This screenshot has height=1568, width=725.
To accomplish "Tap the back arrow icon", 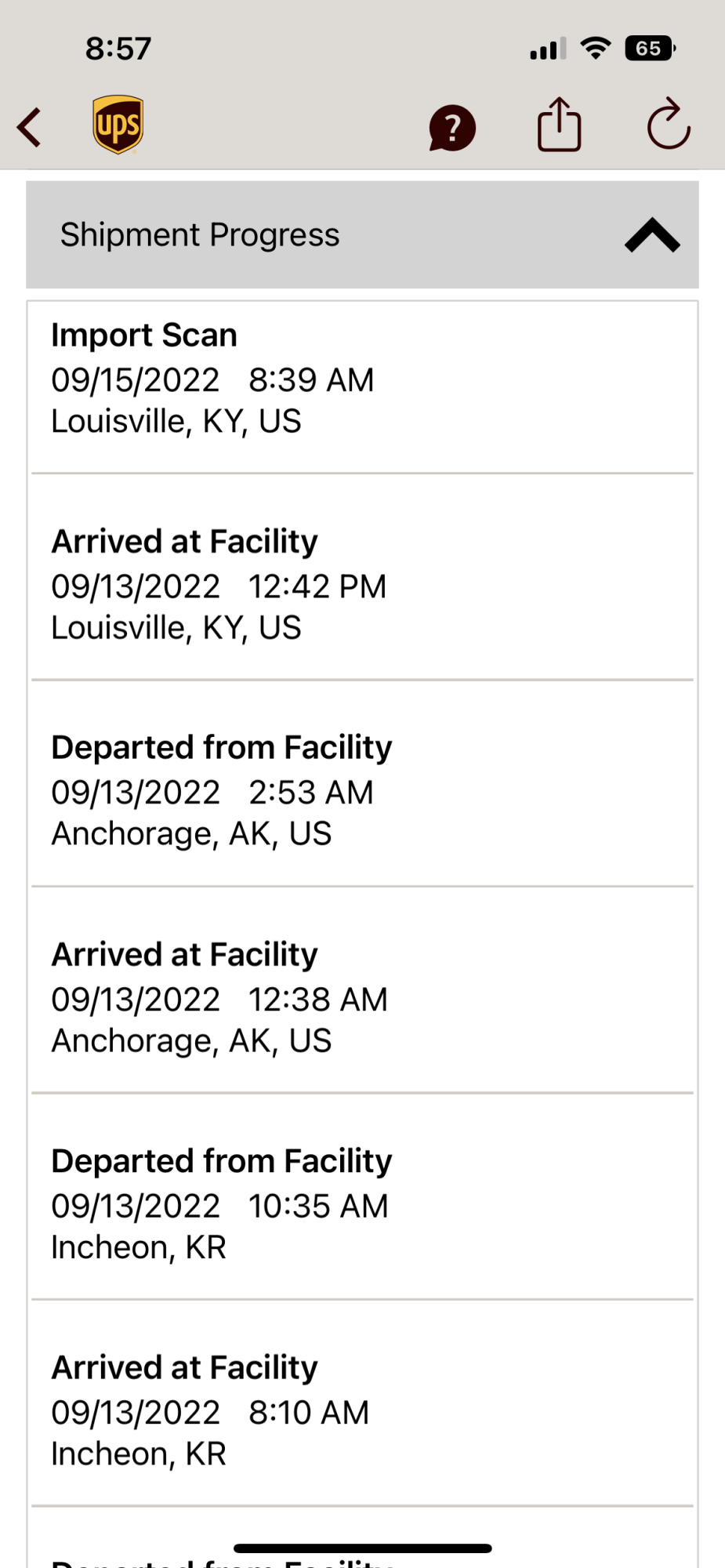I will (29, 127).
